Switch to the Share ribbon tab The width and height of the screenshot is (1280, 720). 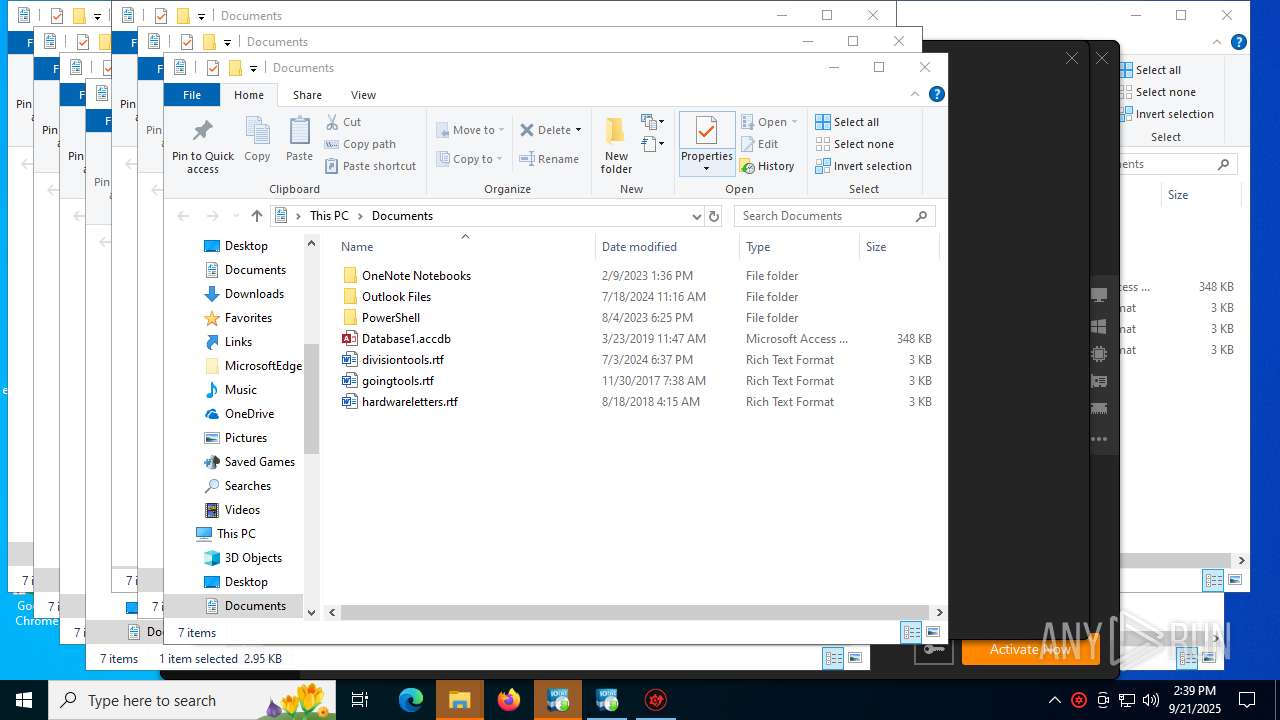[x=307, y=95]
